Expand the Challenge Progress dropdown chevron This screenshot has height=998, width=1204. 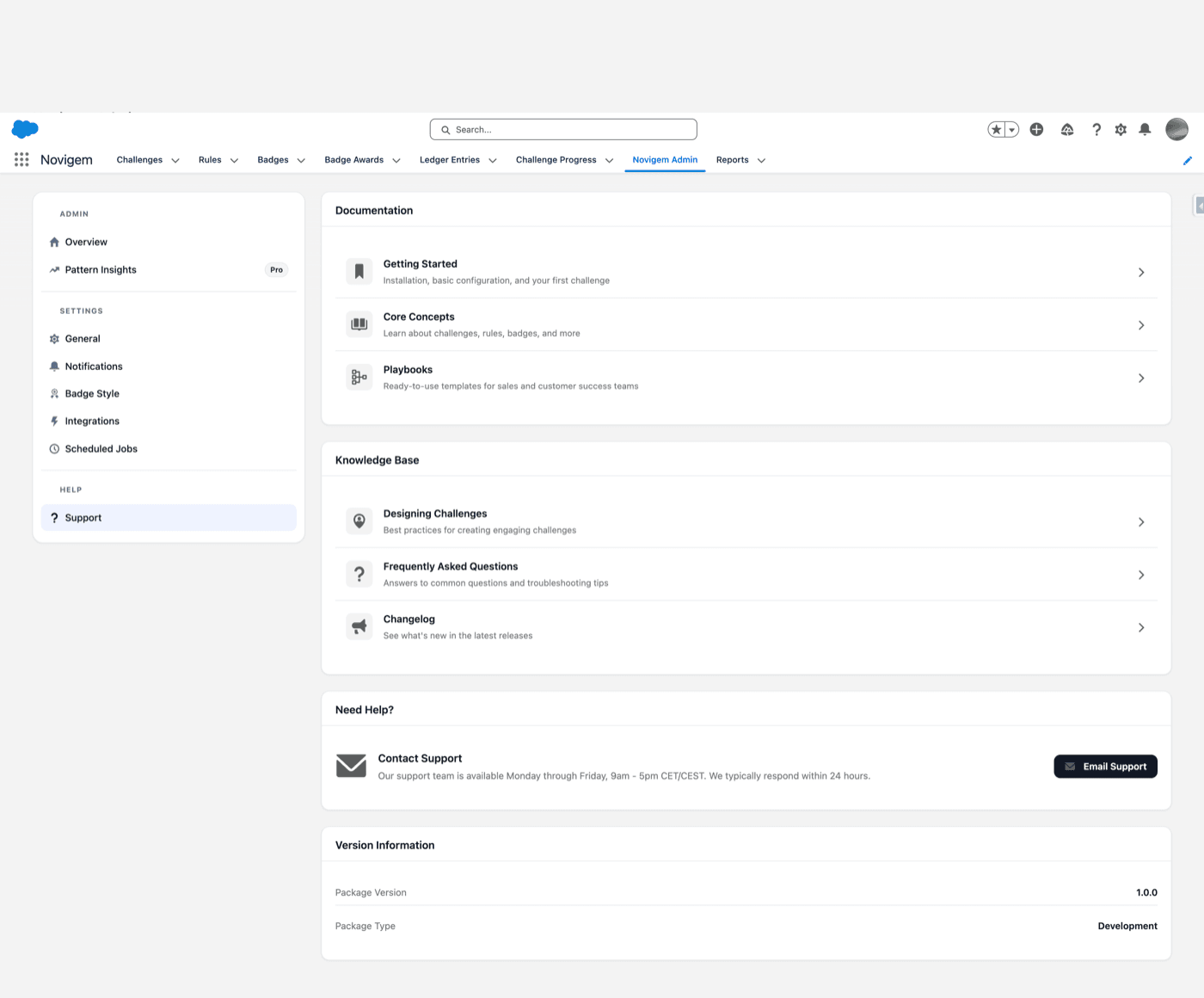tap(609, 160)
